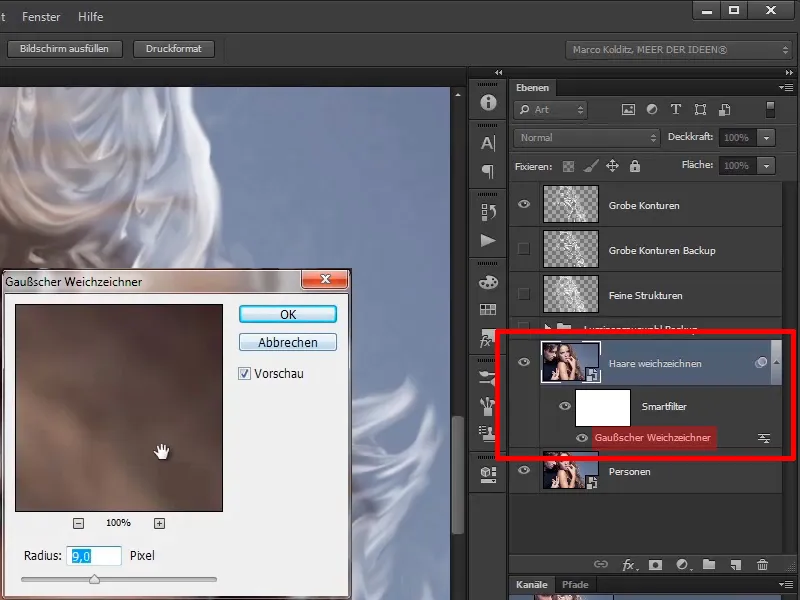
Task: Click link layers icon at panel bottom
Action: 601,564
